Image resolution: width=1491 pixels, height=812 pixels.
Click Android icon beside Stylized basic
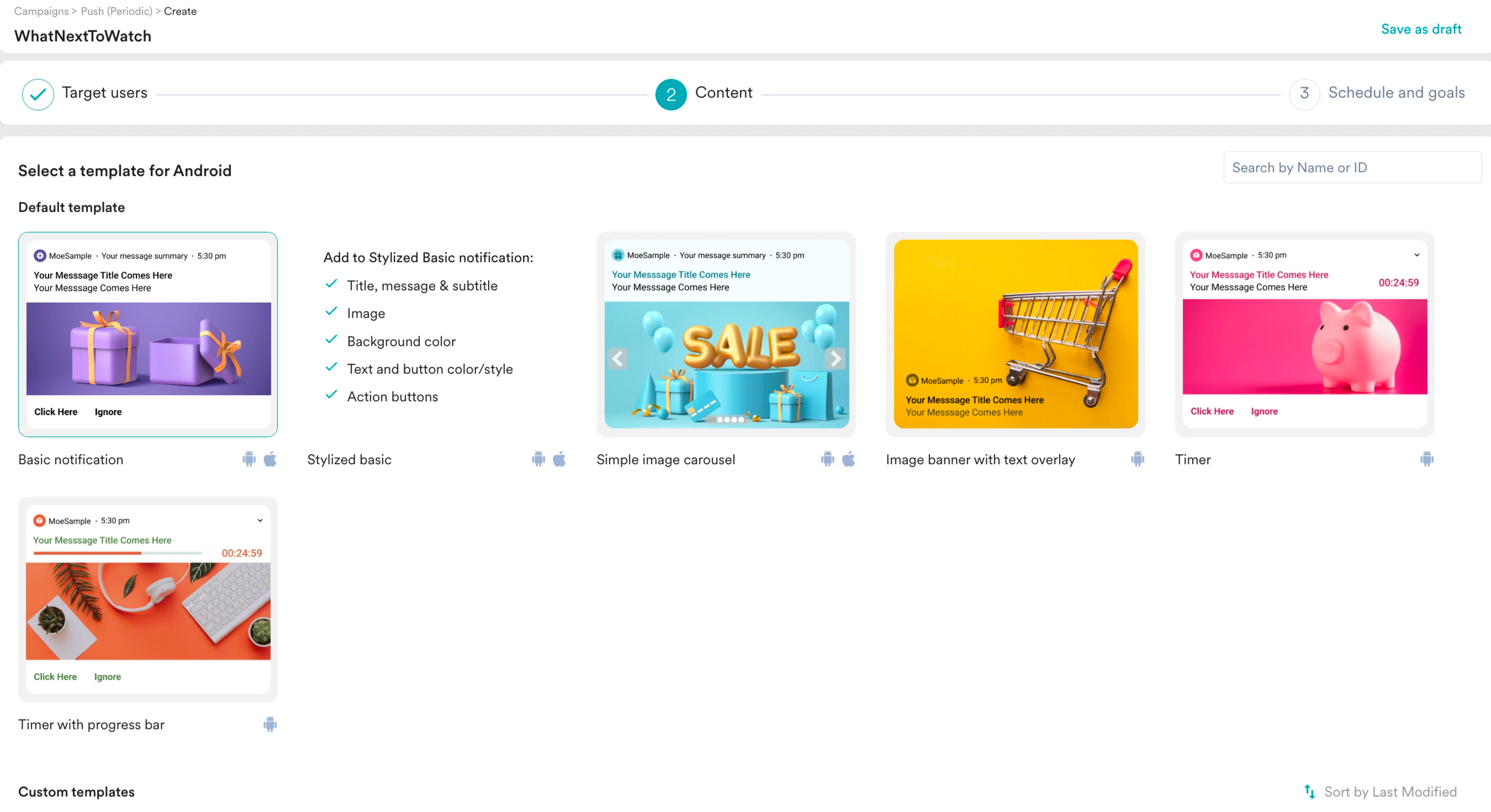click(538, 459)
